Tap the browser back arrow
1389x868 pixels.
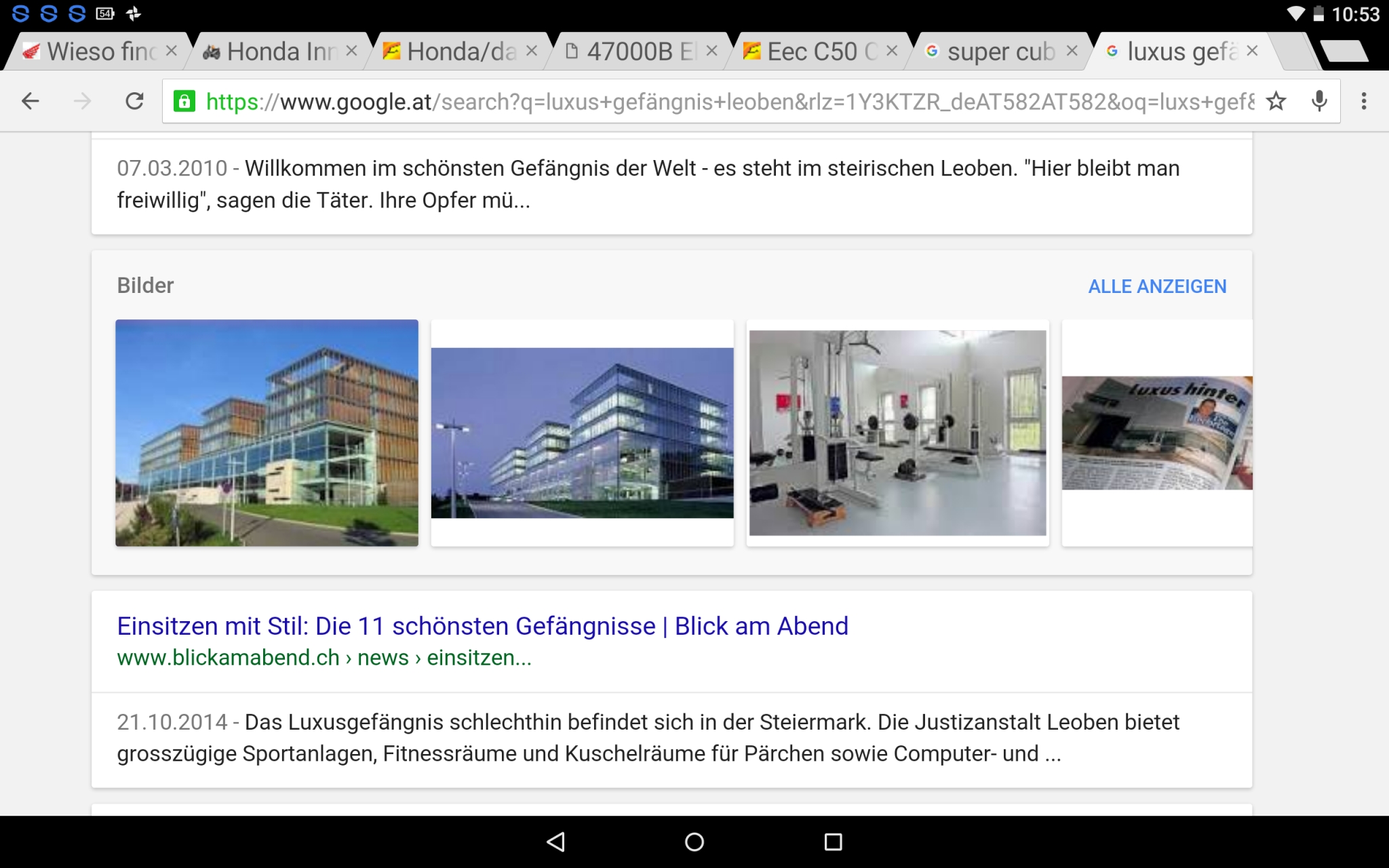[31, 102]
